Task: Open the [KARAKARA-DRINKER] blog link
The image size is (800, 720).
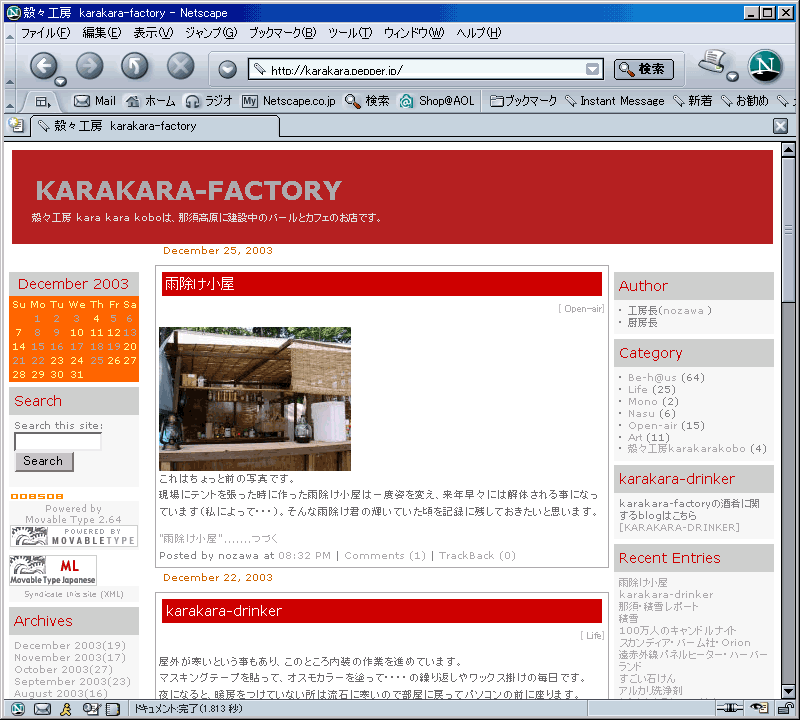Action: click(679, 527)
